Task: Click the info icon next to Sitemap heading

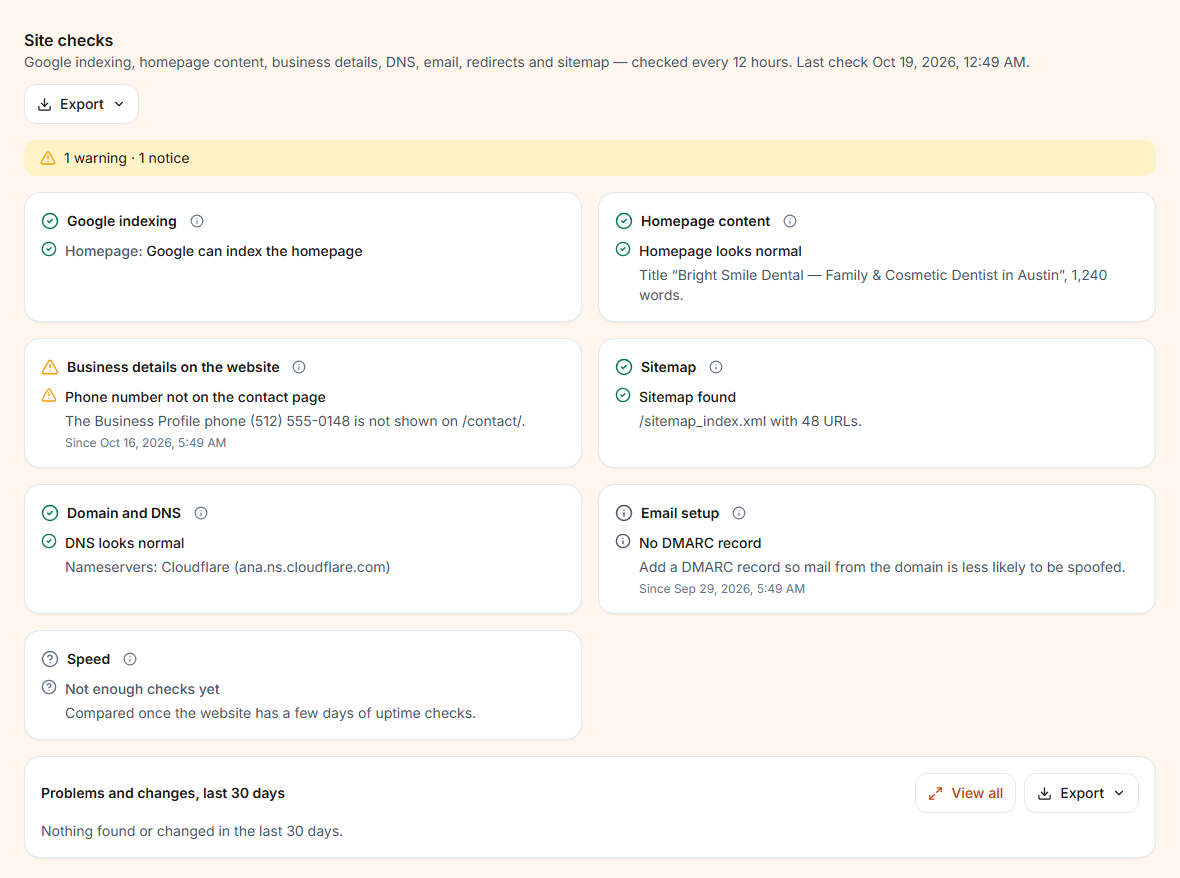Action: tap(716, 367)
